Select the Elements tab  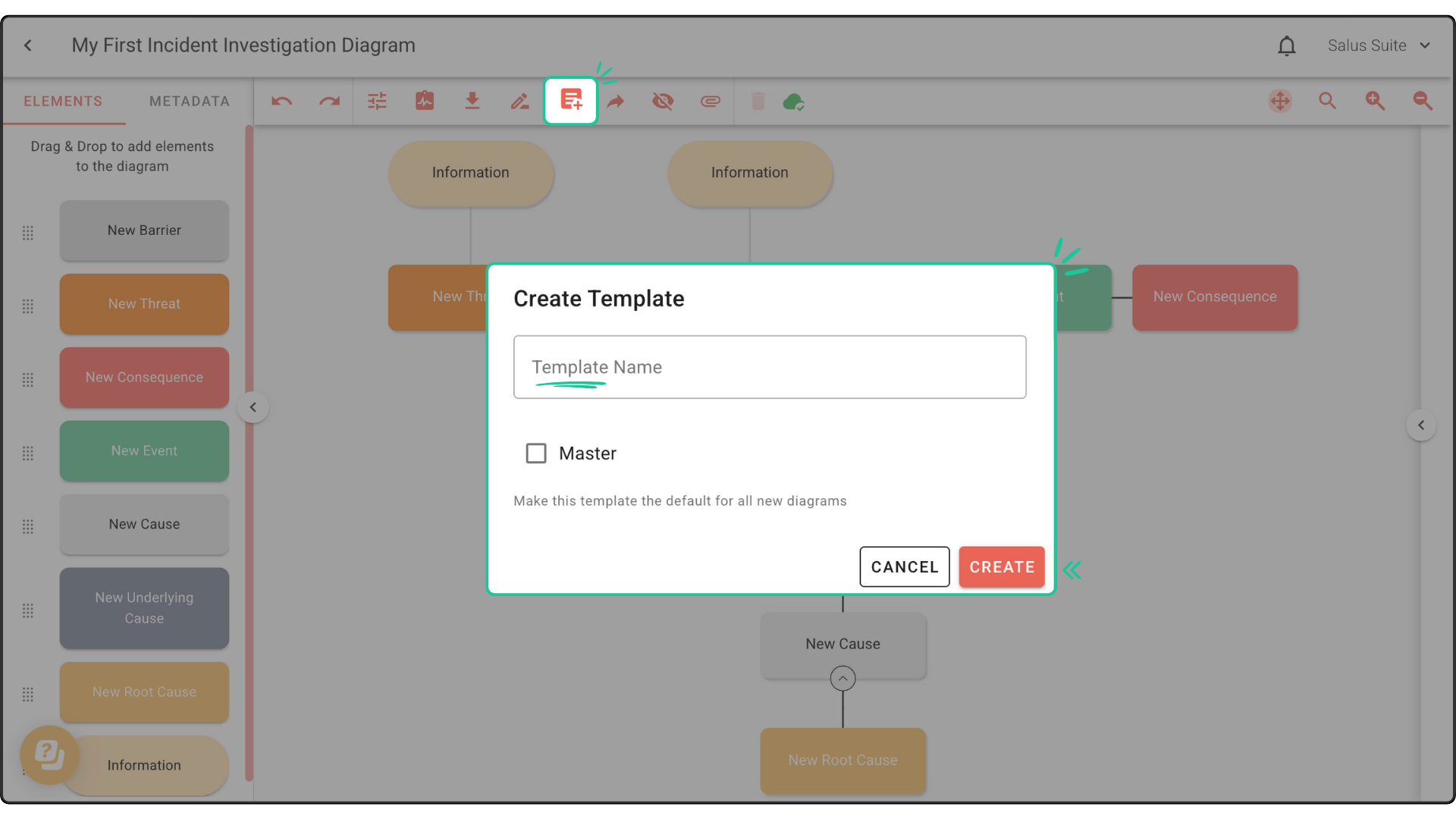pos(63,101)
